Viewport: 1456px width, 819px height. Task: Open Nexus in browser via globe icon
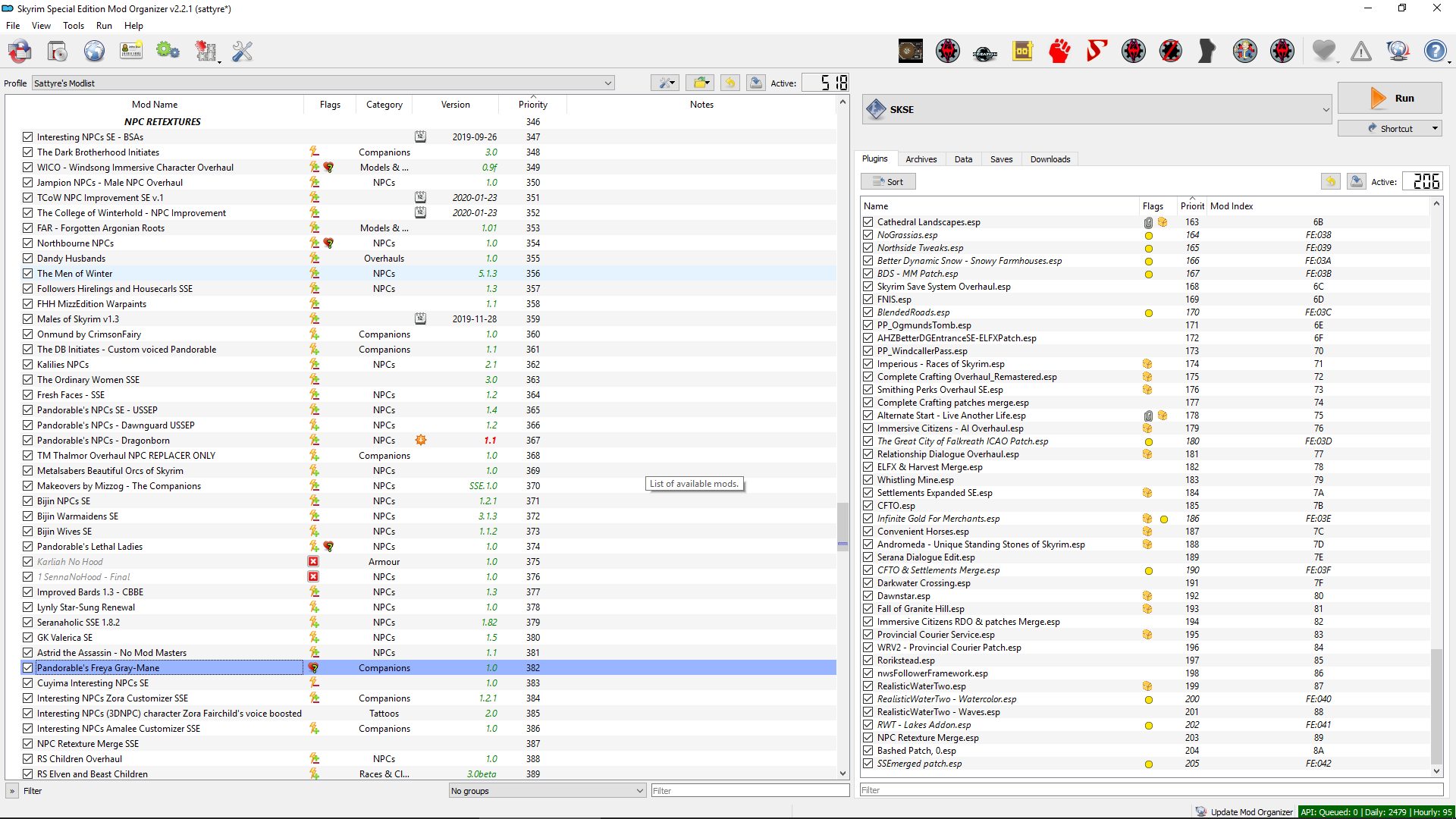tap(94, 52)
